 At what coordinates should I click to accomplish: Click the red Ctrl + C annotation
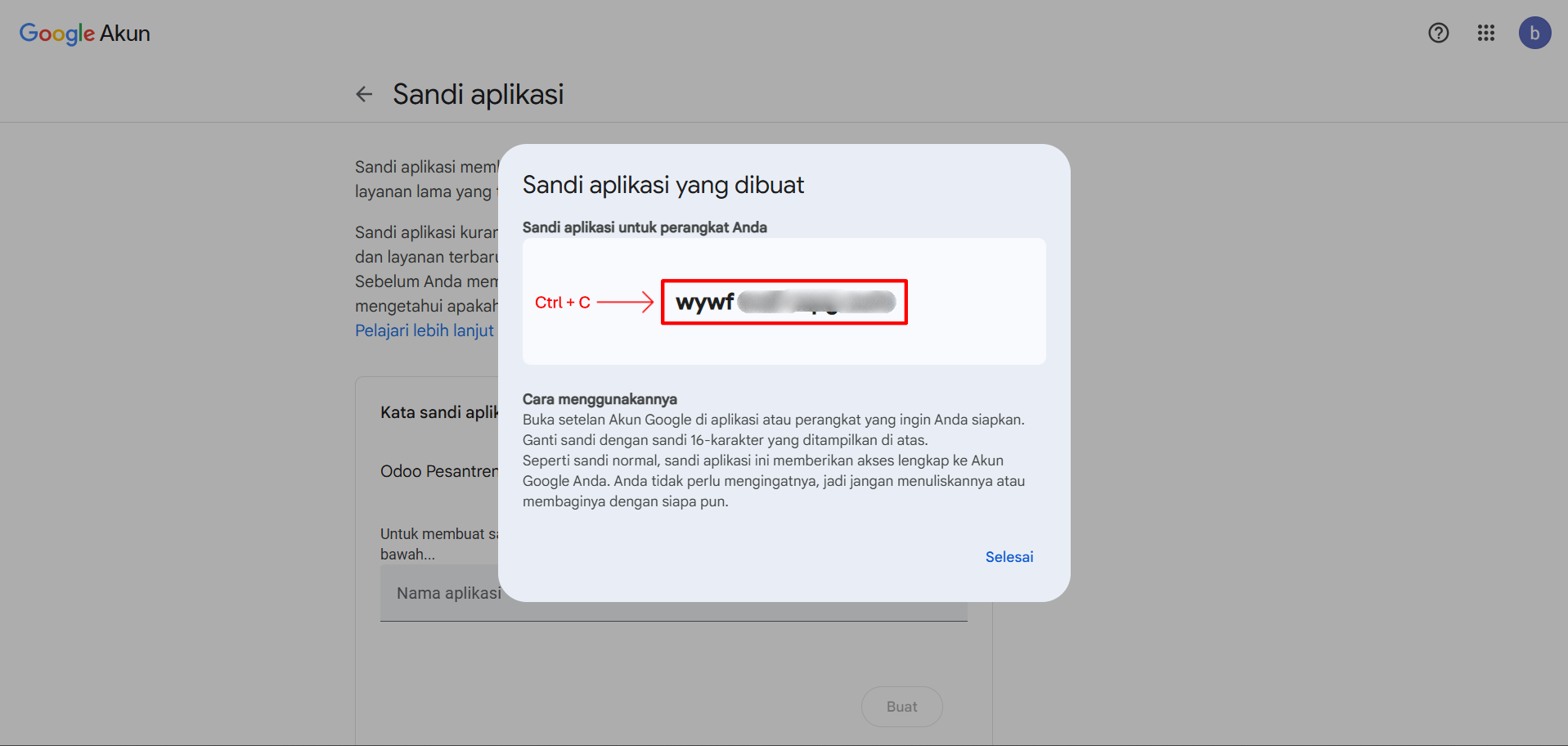click(x=562, y=303)
